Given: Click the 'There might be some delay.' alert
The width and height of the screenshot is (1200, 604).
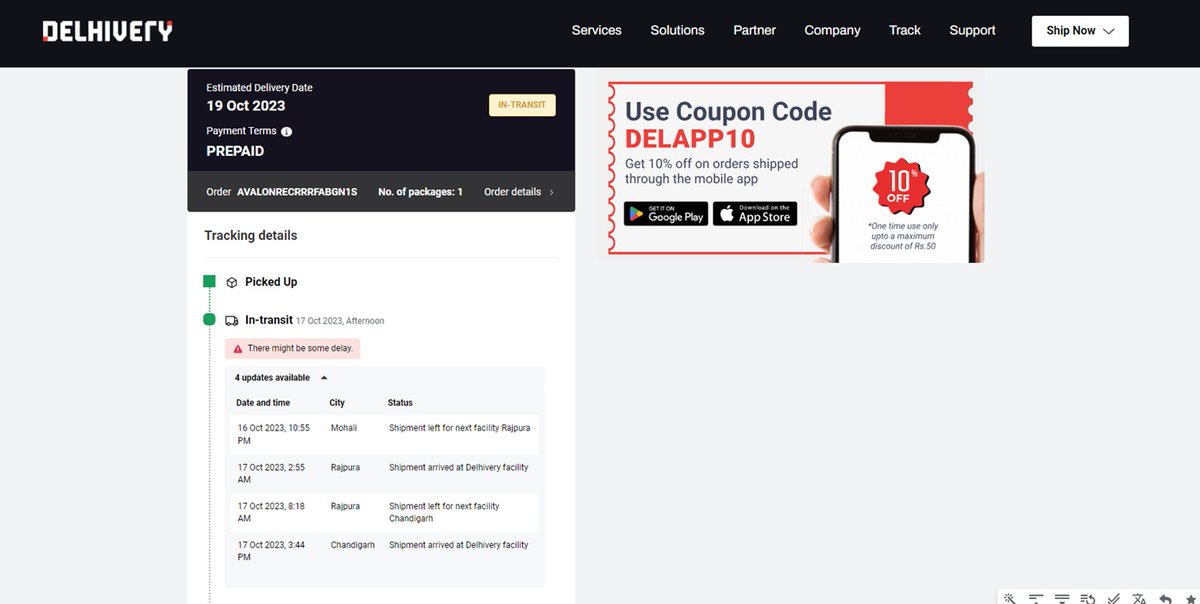Looking at the screenshot, I should point(292,349).
